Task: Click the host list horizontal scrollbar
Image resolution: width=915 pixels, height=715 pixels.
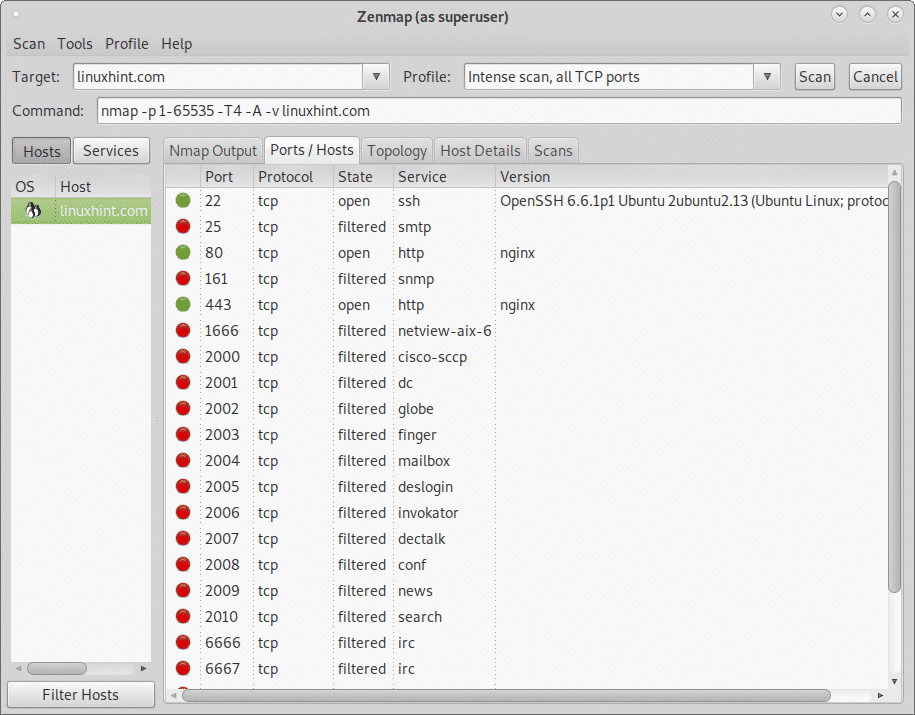Action: pyautogui.click(x=57, y=668)
